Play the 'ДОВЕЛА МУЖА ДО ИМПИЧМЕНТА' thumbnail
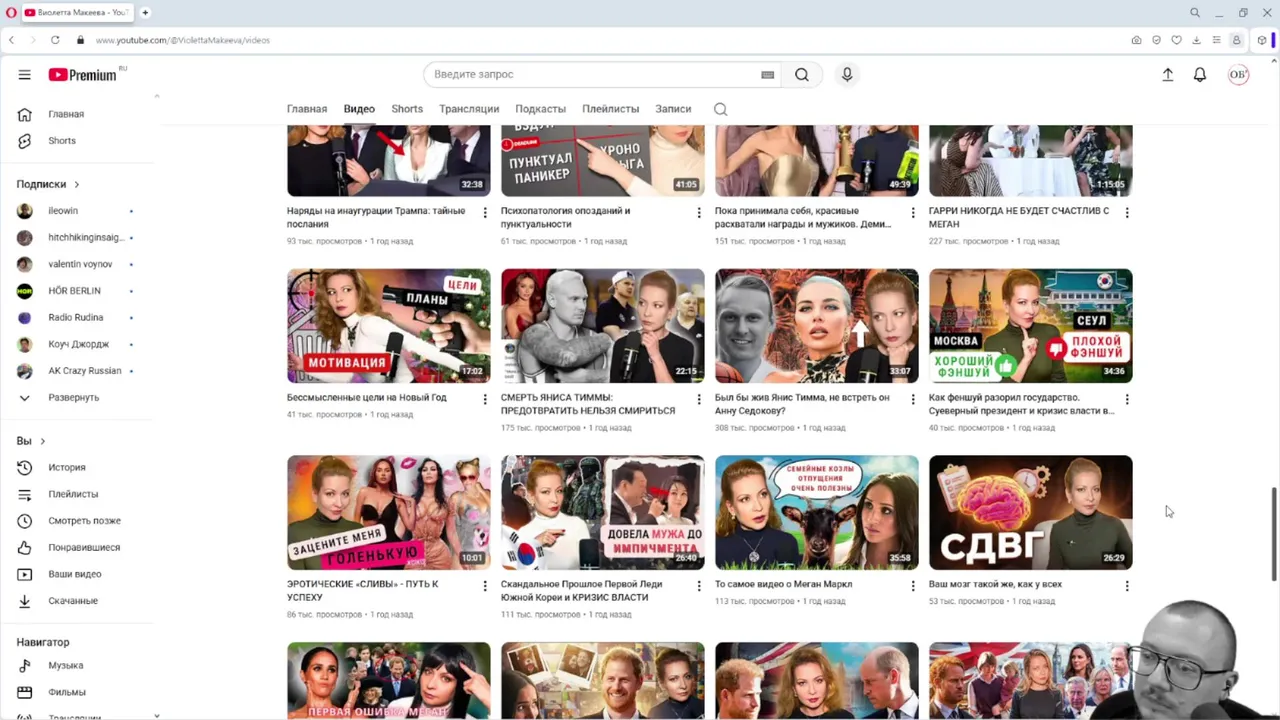This screenshot has width=1280, height=720. [602, 513]
